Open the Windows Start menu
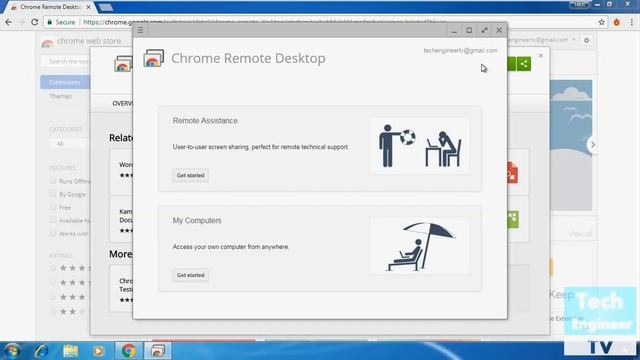This screenshot has height=360, width=640. coord(12,351)
